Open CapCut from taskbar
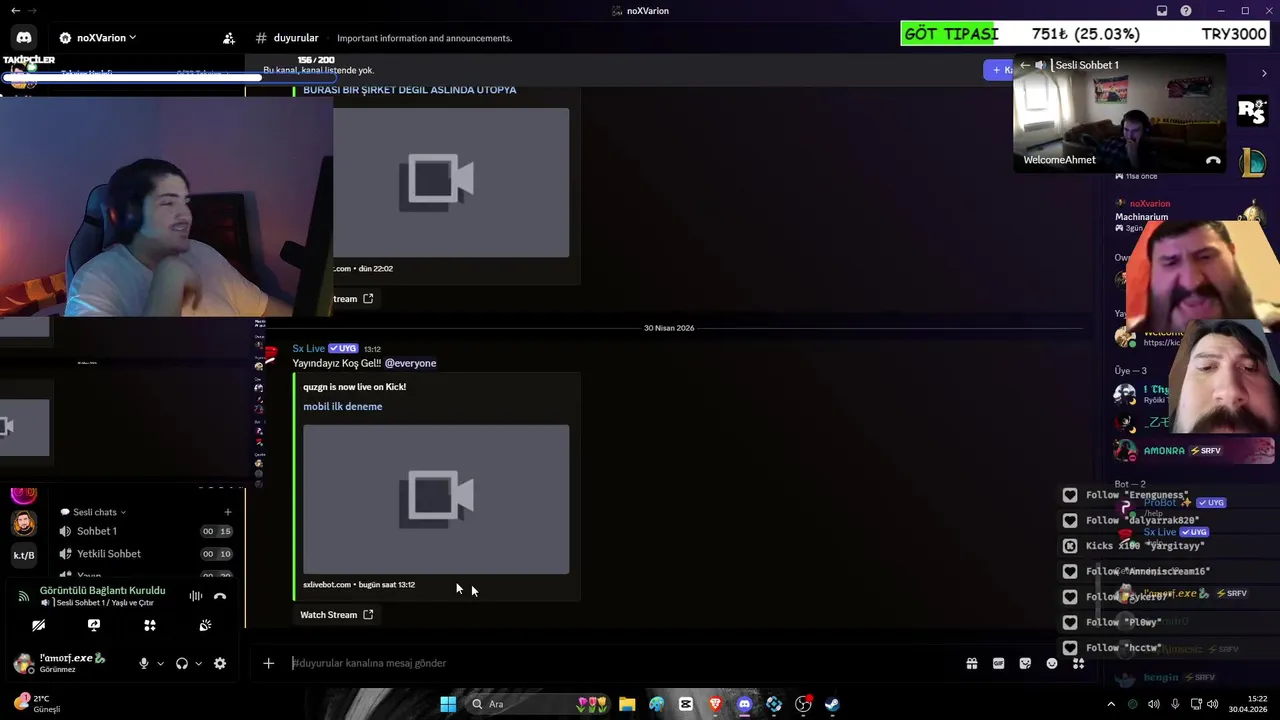1280x720 pixels. (686, 704)
